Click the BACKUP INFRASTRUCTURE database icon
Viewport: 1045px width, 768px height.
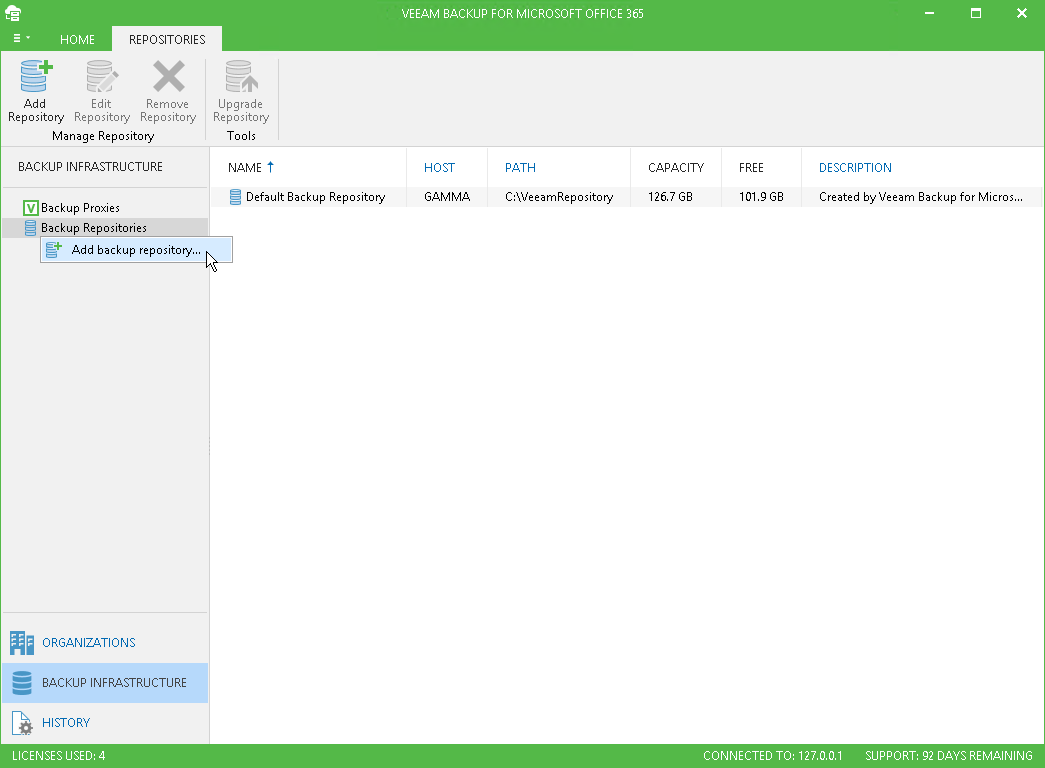coord(22,683)
